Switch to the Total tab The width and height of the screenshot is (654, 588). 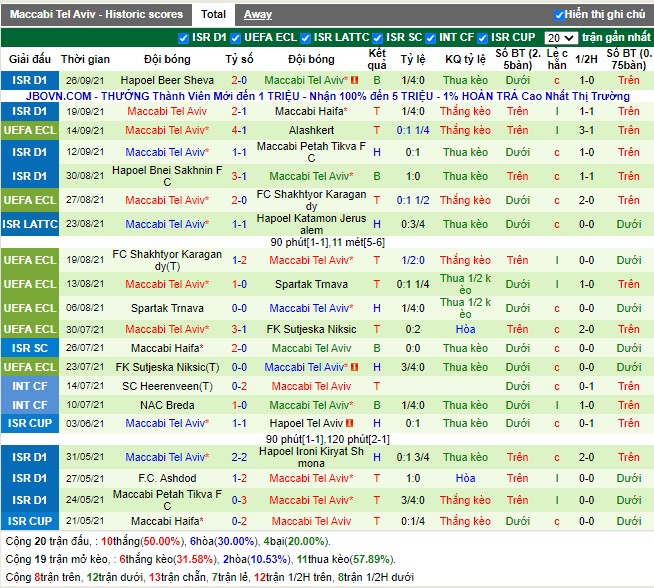(x=213, y=15)
